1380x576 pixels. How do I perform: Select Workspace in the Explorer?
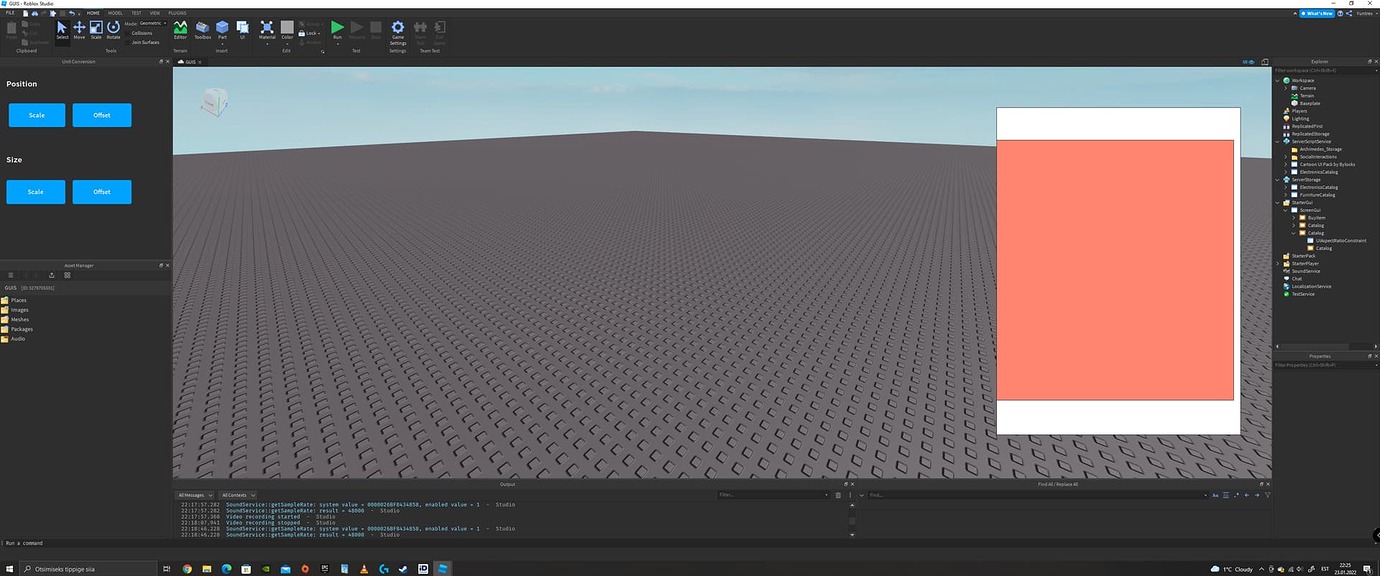(x=1302, y=80)
